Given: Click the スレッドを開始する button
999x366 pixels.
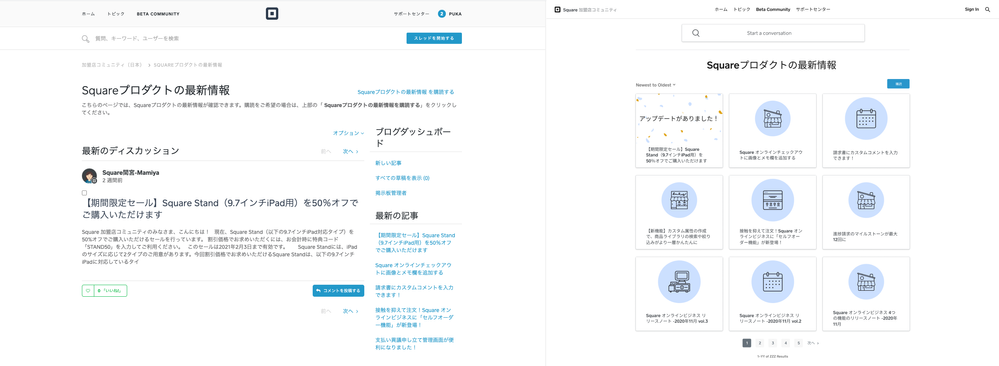Looking at the screenshot, I should 434,38.
